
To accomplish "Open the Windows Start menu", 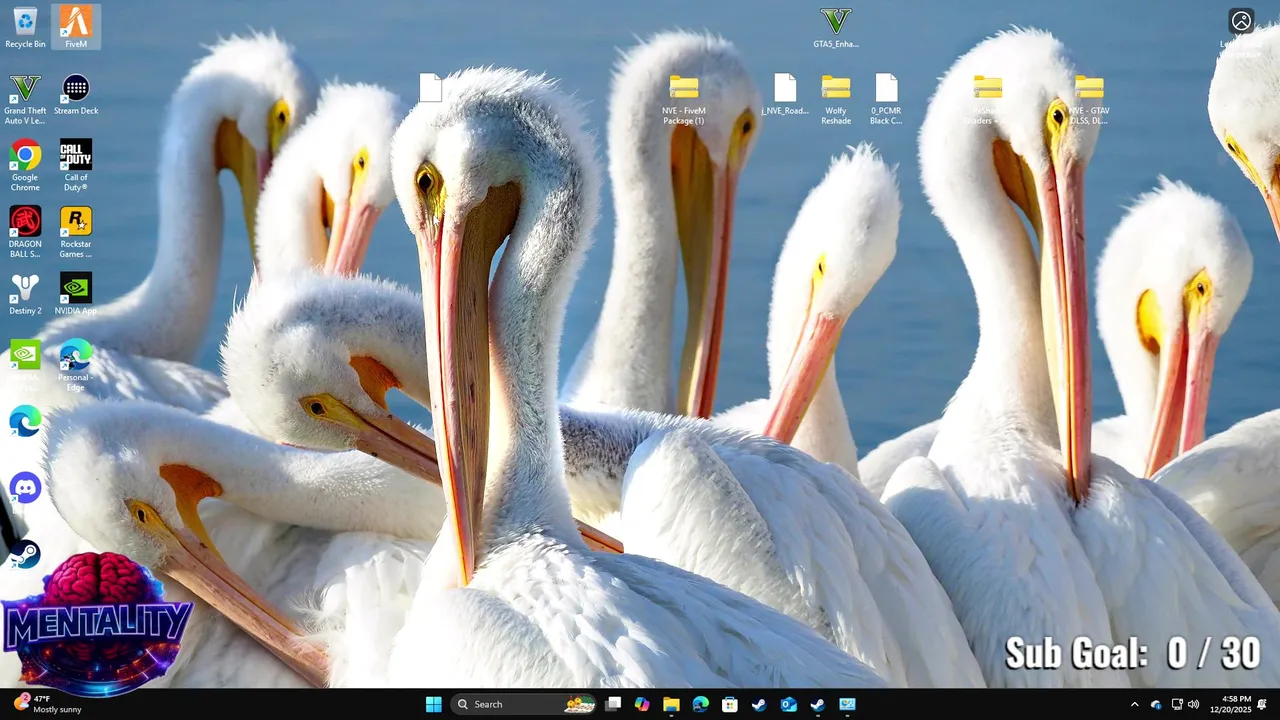I will tap(433, 704).
